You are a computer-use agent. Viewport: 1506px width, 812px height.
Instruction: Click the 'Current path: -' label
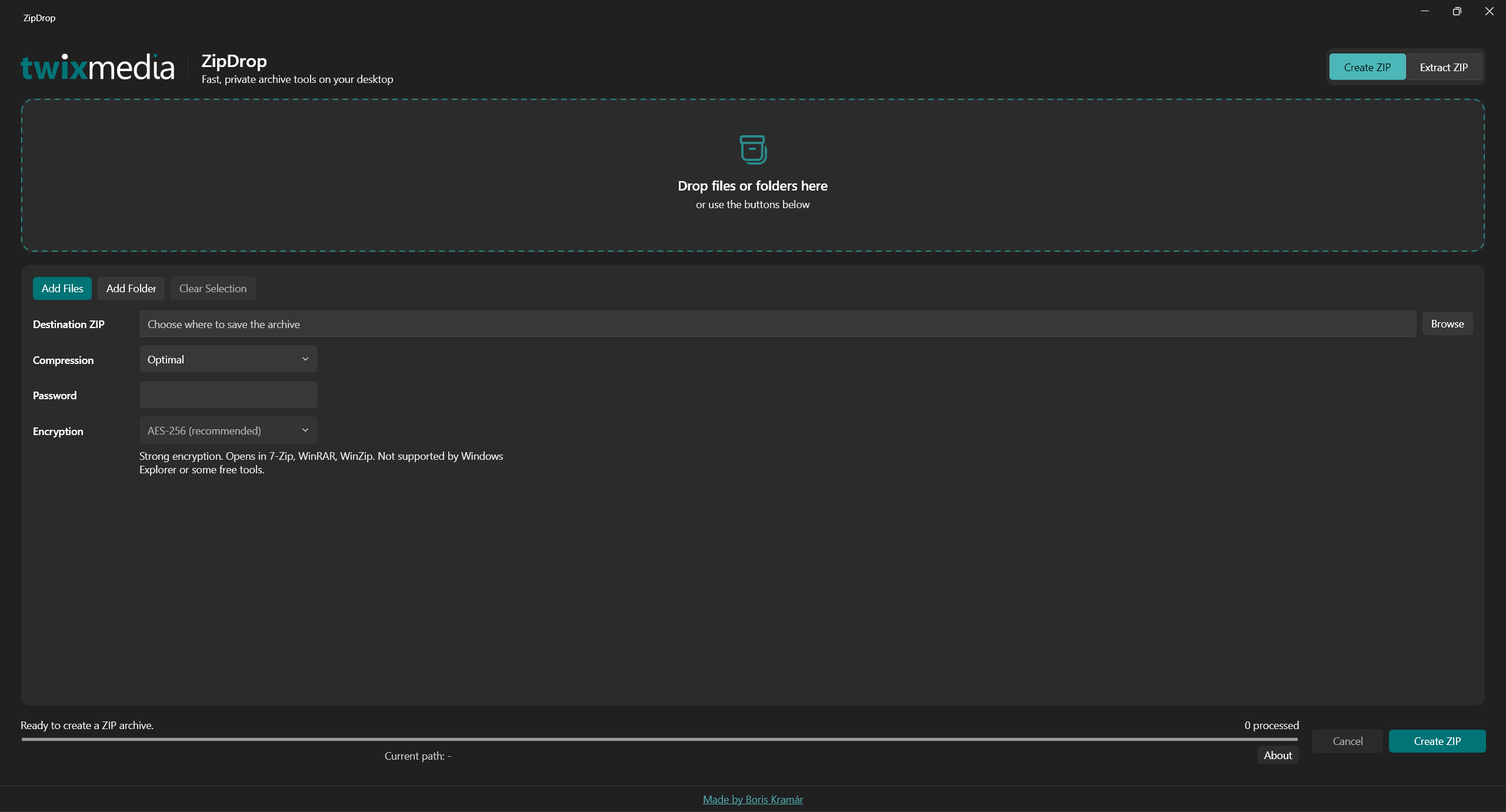pos(418,756)
